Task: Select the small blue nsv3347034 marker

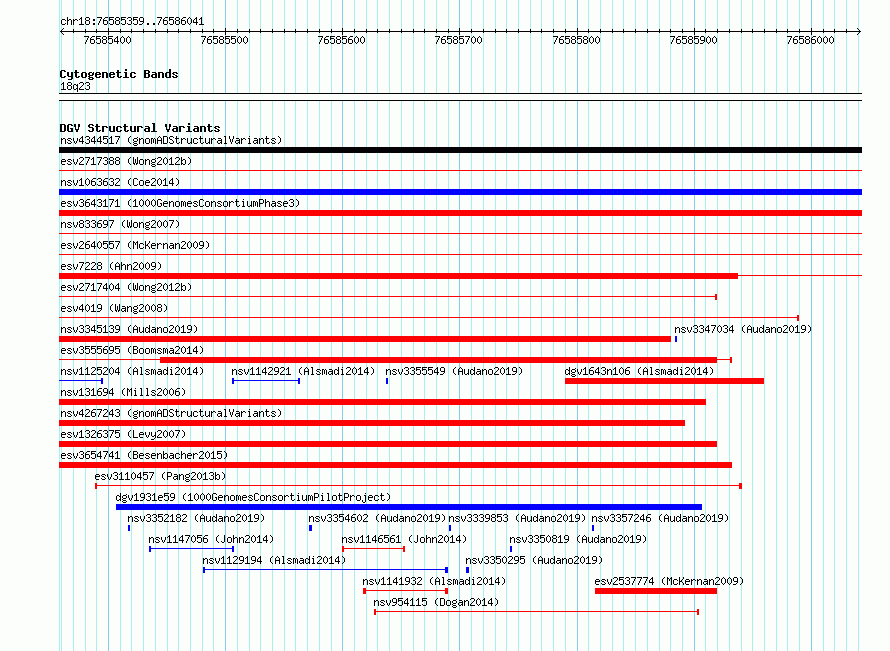Action: [x=675, y=339]
